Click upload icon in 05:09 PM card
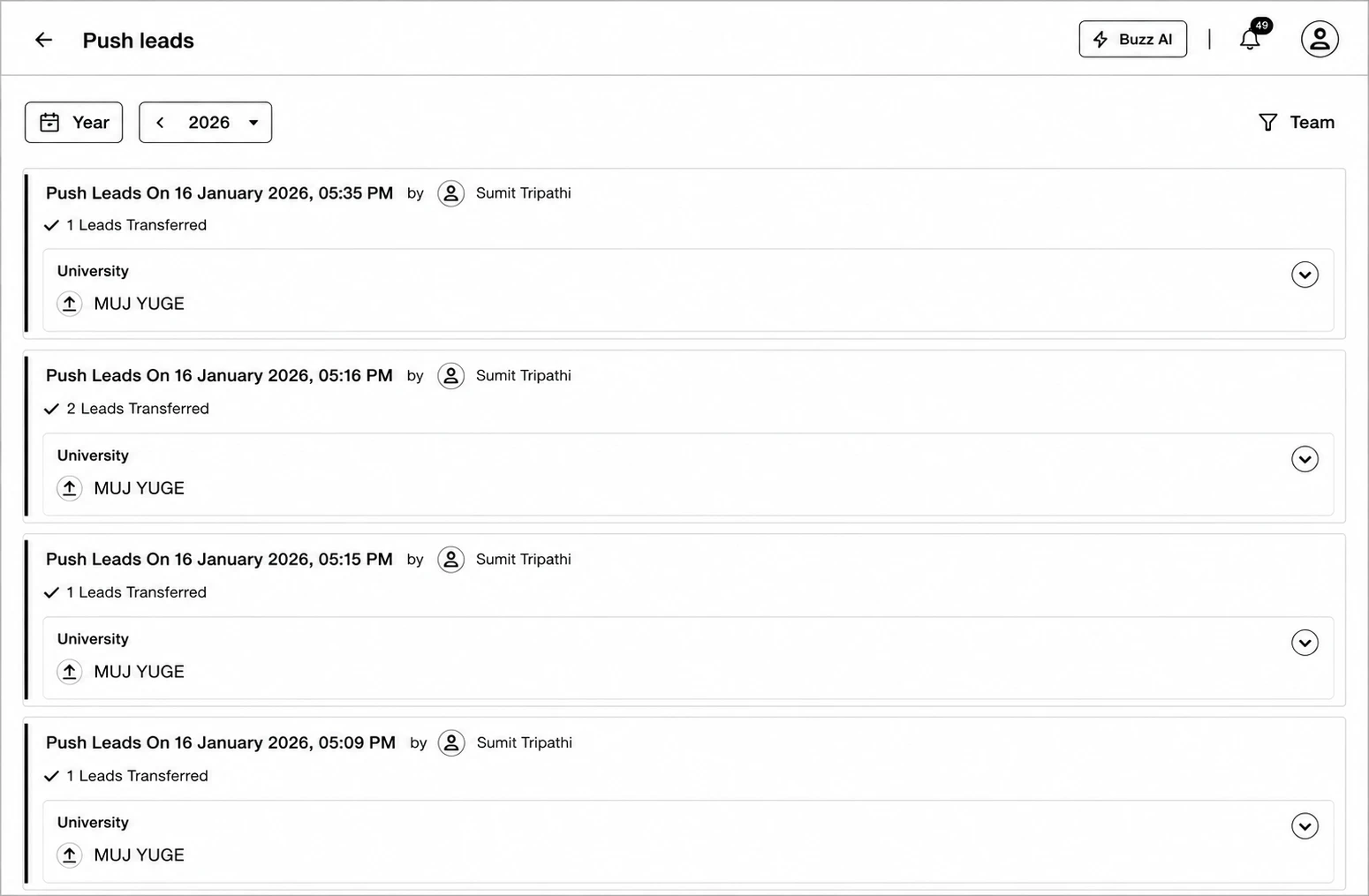1369x896 pixels. pos(70,855)
